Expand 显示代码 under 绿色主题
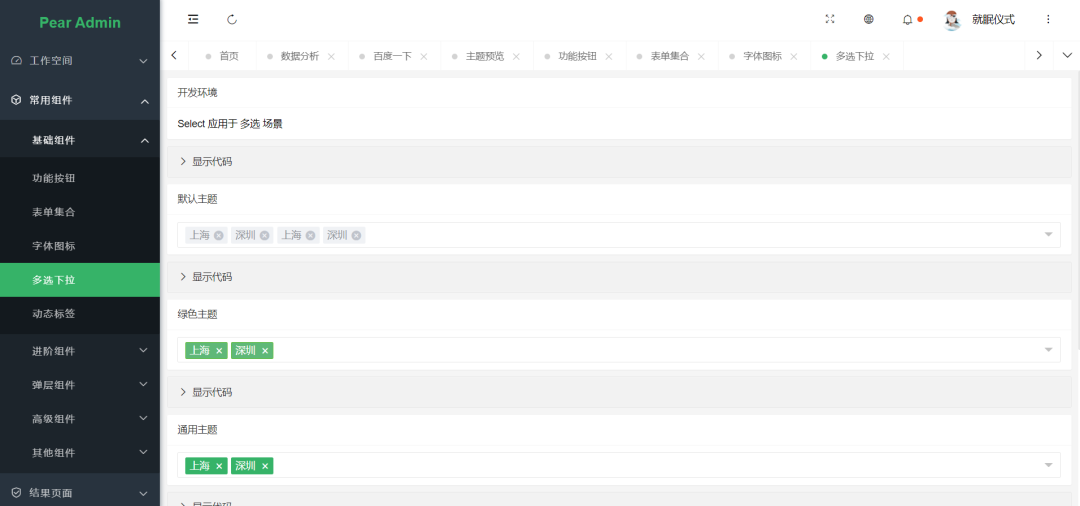1080x506 pixels. tap(619, 392)
